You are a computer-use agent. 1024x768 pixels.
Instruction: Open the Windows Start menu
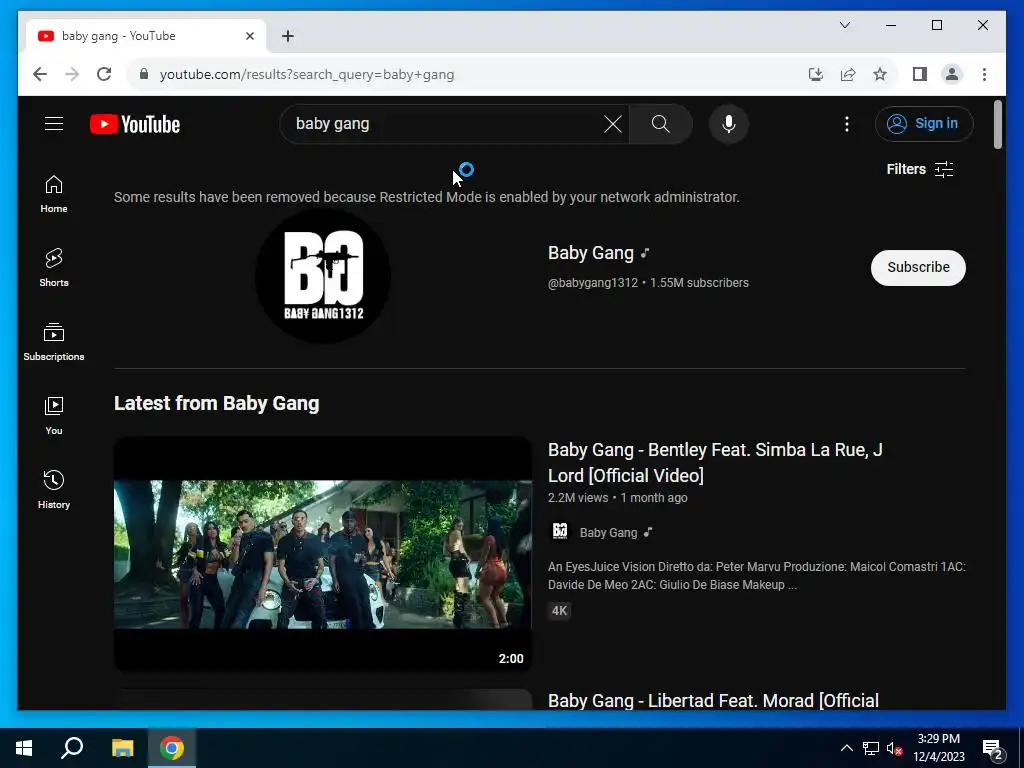[x=24, y=748]
